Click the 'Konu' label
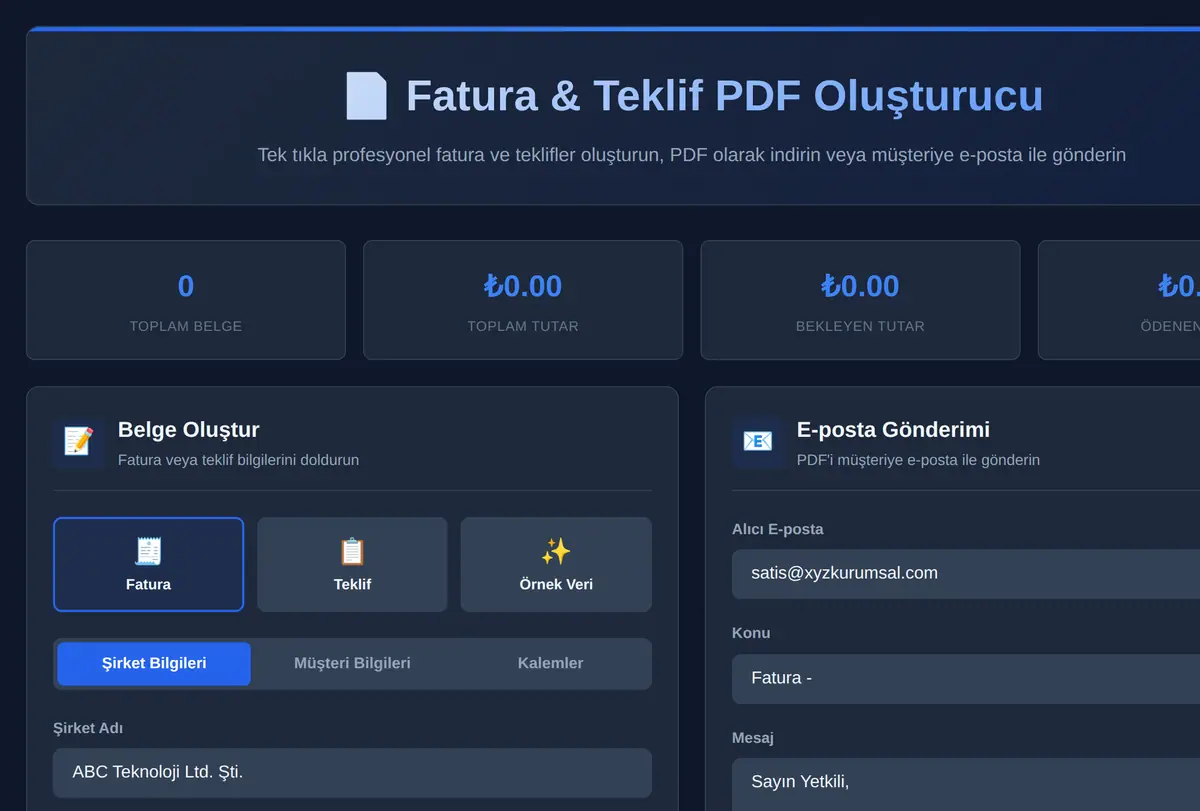 [x=751, y=633]
